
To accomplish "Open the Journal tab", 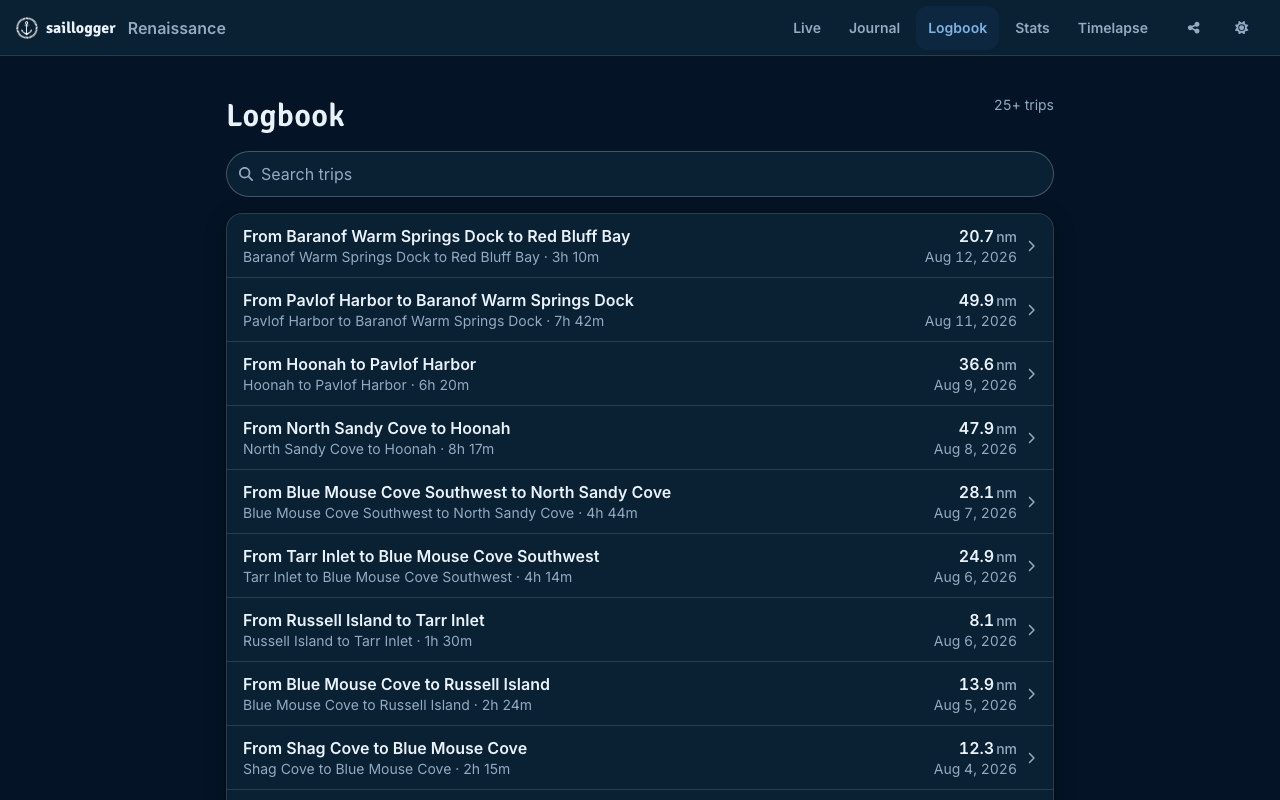I will (x=874, y=28).
